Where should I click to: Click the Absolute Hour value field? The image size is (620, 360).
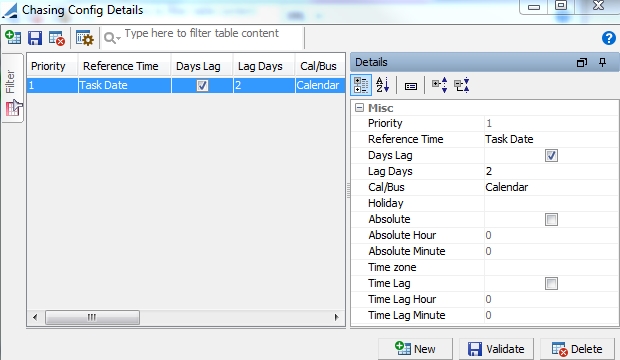pyautogui.click(x=551, y=235)
